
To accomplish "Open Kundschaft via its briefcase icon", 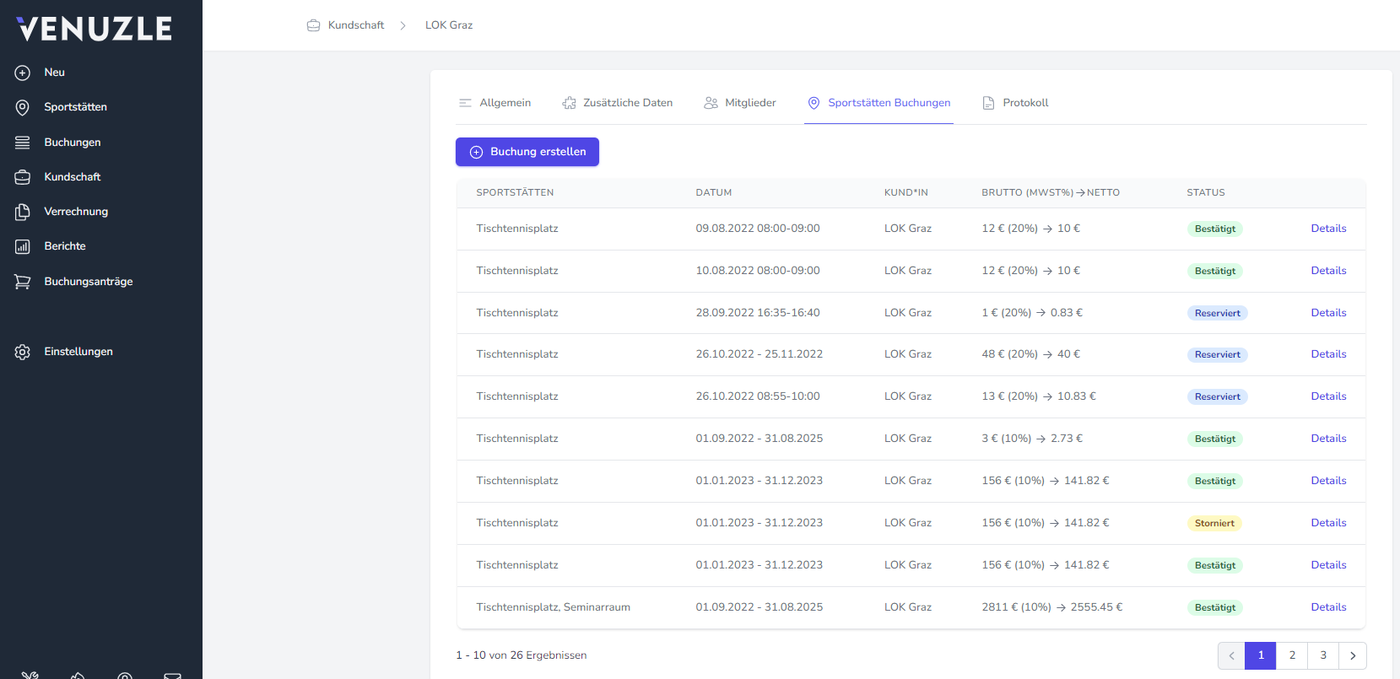I will [22, 177].
